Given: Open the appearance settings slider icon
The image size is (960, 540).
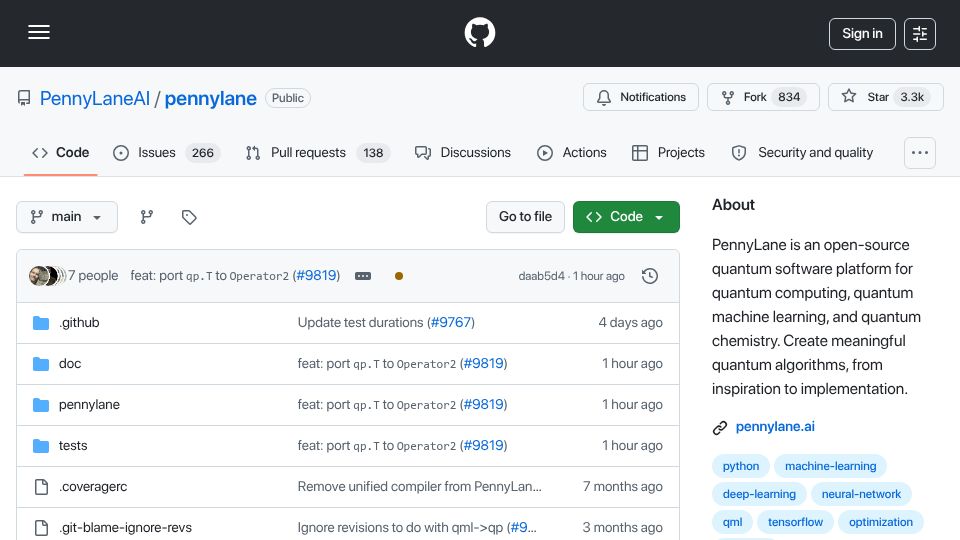Looking at the screenshot, I should [920, 34].
